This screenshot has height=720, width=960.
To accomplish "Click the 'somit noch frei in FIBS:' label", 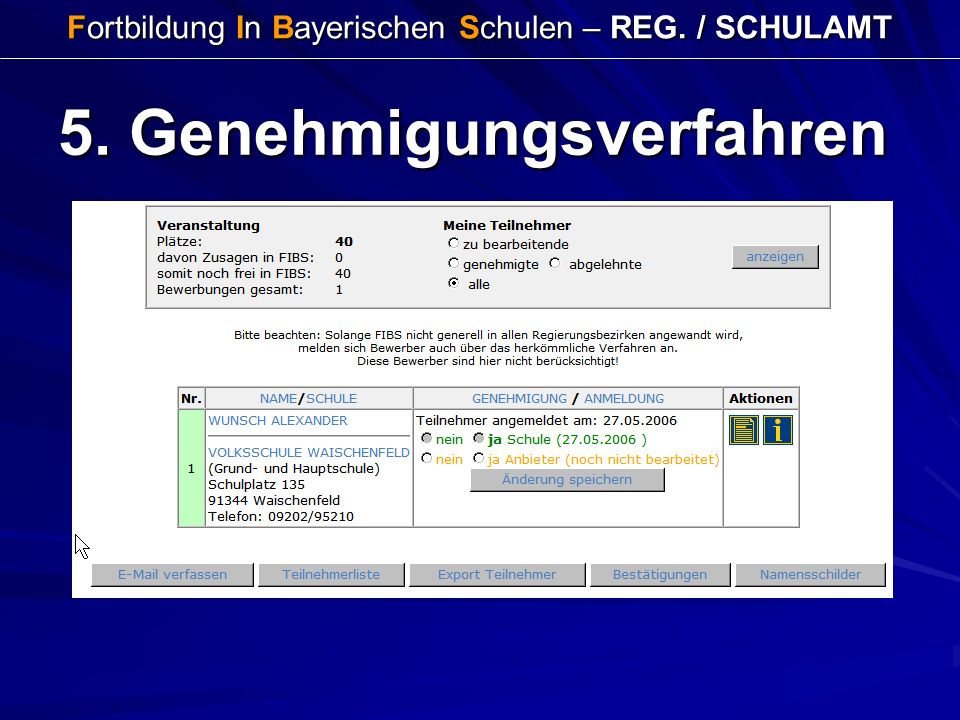I will tap(234, 274).
